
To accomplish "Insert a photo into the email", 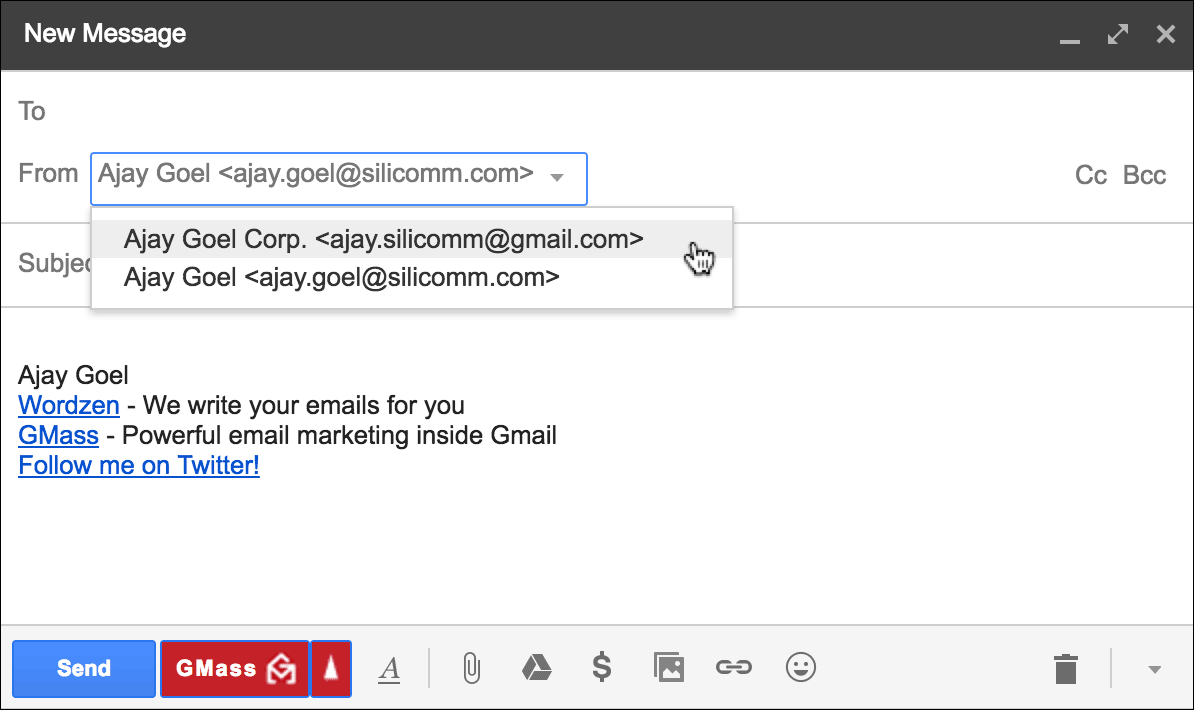I will (x=668, y=668).
